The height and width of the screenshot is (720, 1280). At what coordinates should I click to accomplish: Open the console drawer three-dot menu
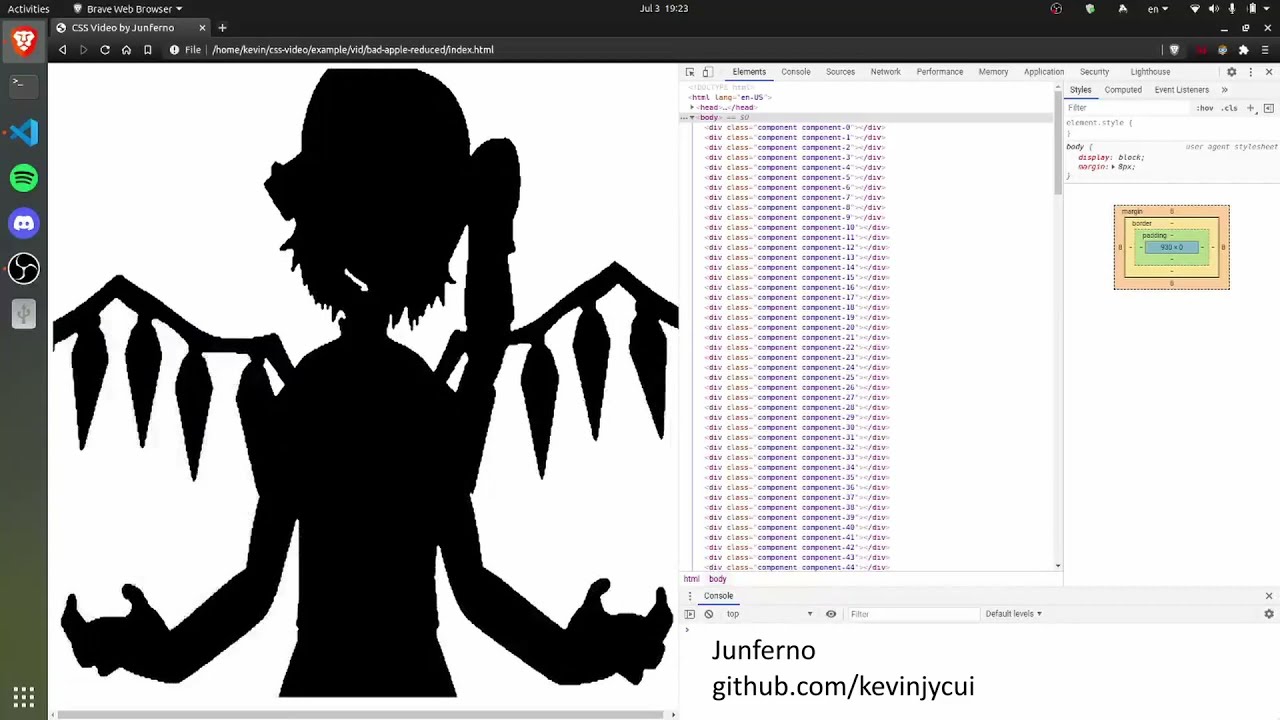click(x=689, y=596)
